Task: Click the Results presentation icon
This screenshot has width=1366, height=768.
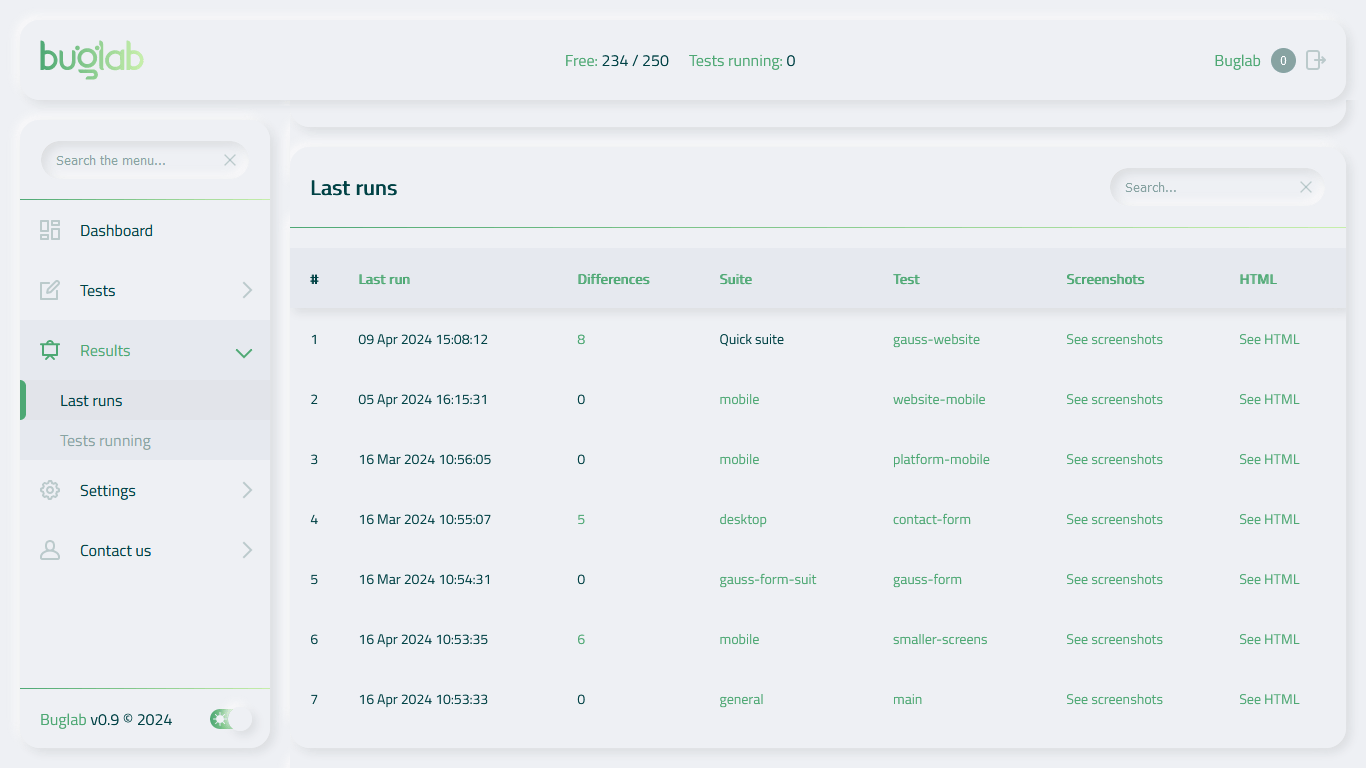Action: pyautogui.click(x=50, y=350)
